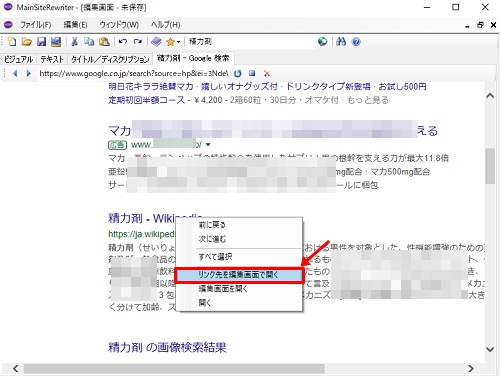The image size is (500, 376).
Task: Click the Paste clipboard icon
Action: tap(104, 42)
